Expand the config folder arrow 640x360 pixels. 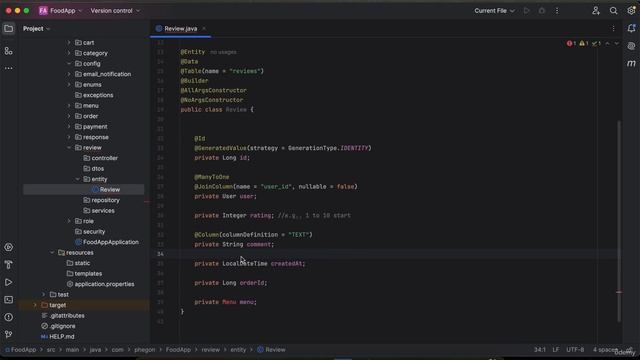click(69, 64)
